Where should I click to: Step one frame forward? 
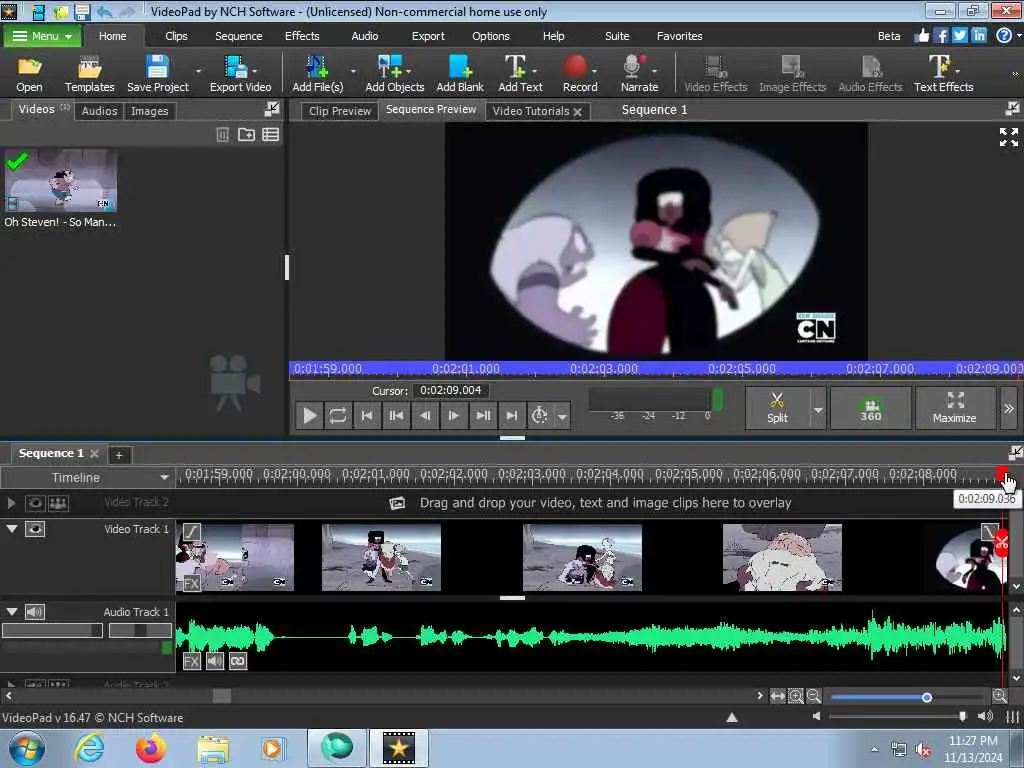pos(454,415)
